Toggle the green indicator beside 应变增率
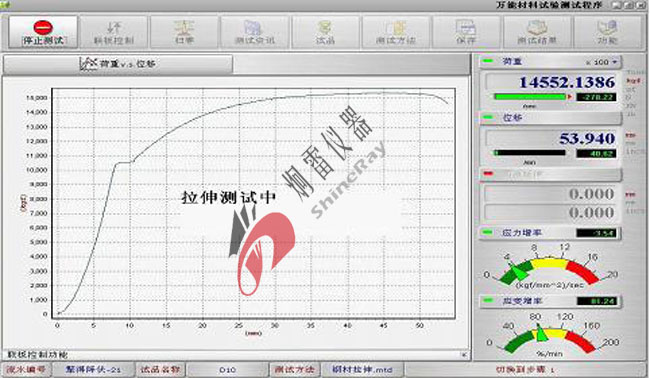Viewport: 650px width, 378px height. click(x=488, y=300)
